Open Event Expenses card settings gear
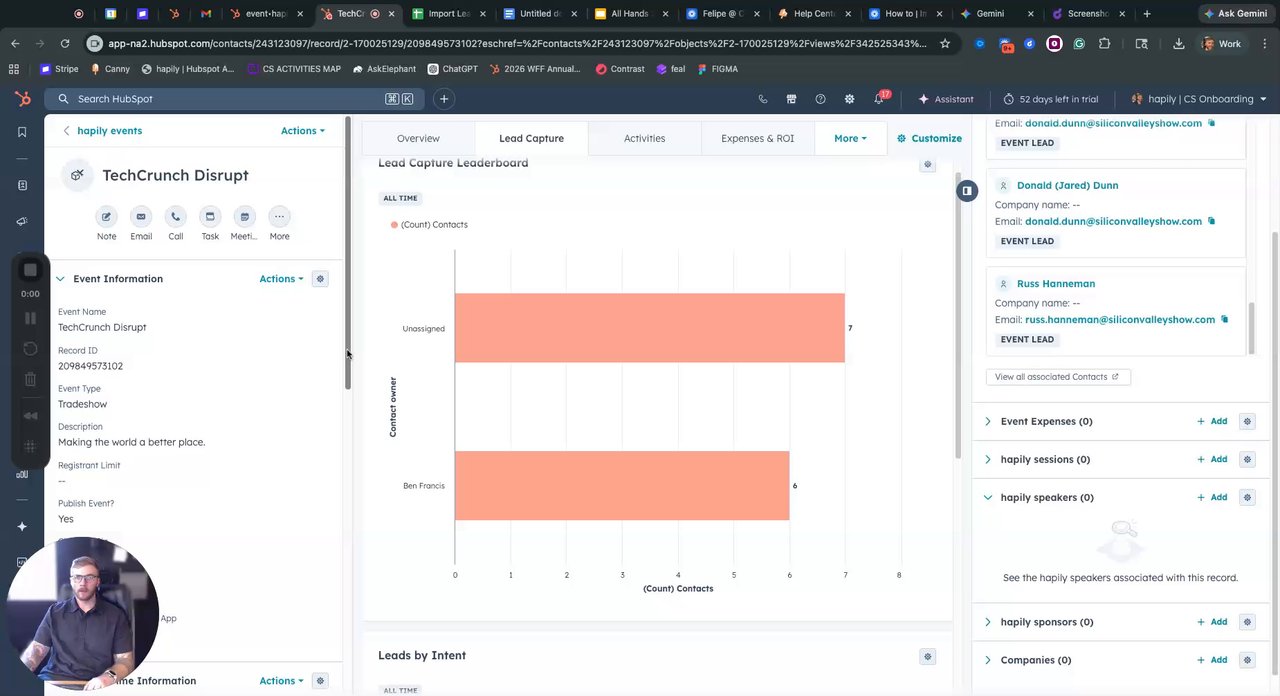This screenshot has width=1280, height=696. 1247,421
